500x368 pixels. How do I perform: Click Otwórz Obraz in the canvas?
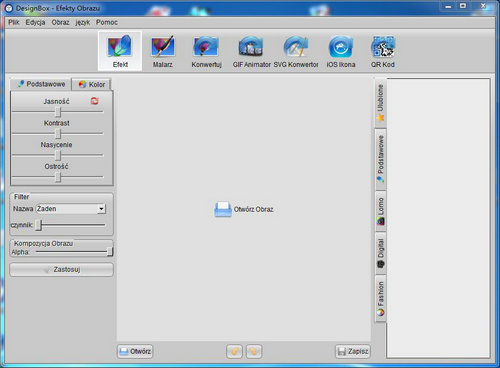(x=244, y=209)
